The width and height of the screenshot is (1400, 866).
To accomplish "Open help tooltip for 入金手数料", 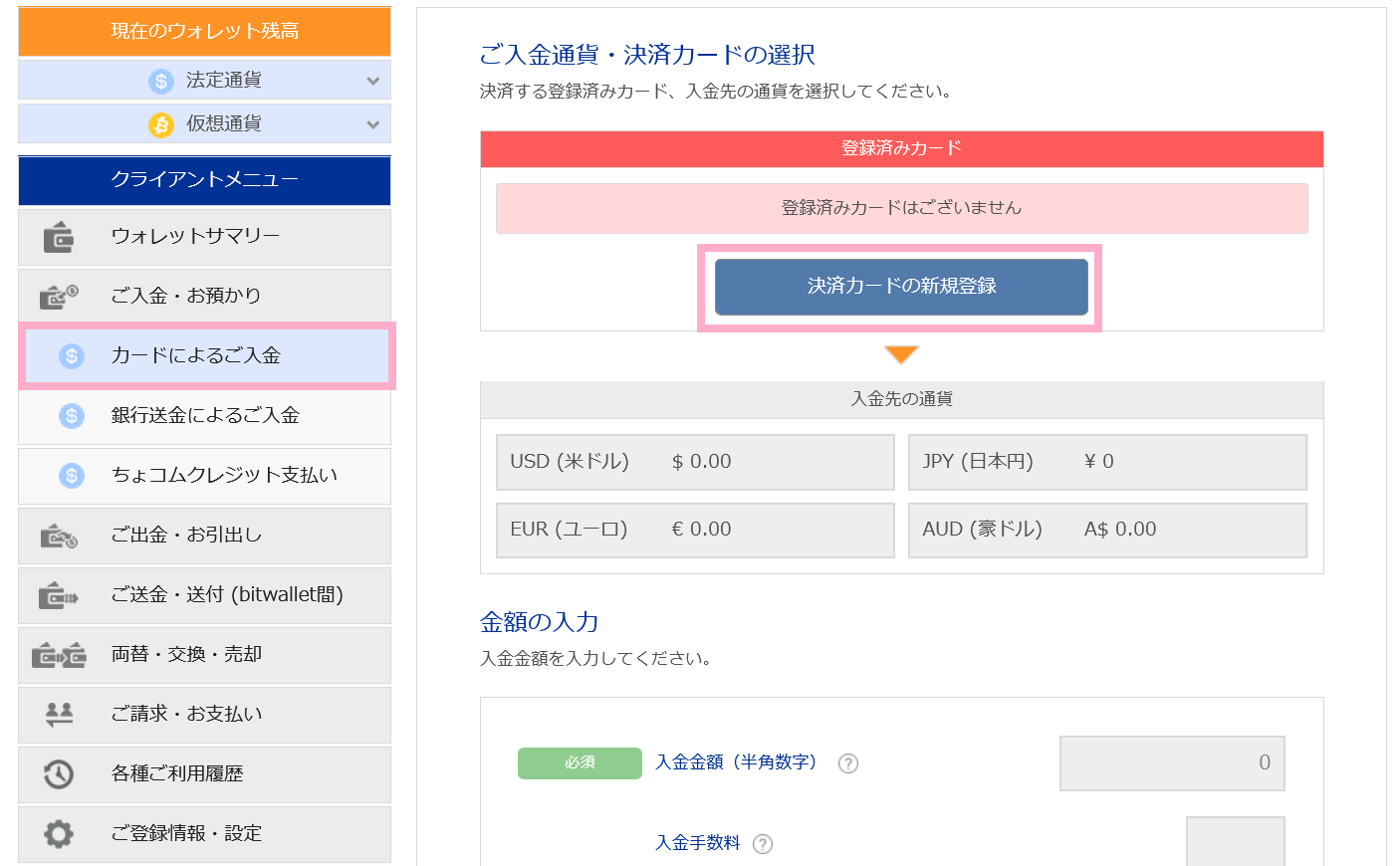I will 763,844.
